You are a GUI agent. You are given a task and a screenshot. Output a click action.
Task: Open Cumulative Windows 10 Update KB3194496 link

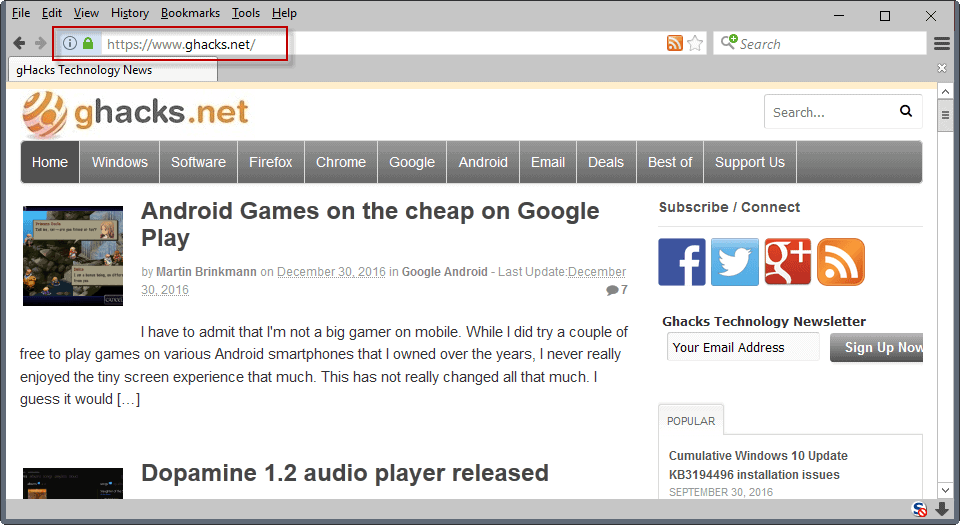759,465
